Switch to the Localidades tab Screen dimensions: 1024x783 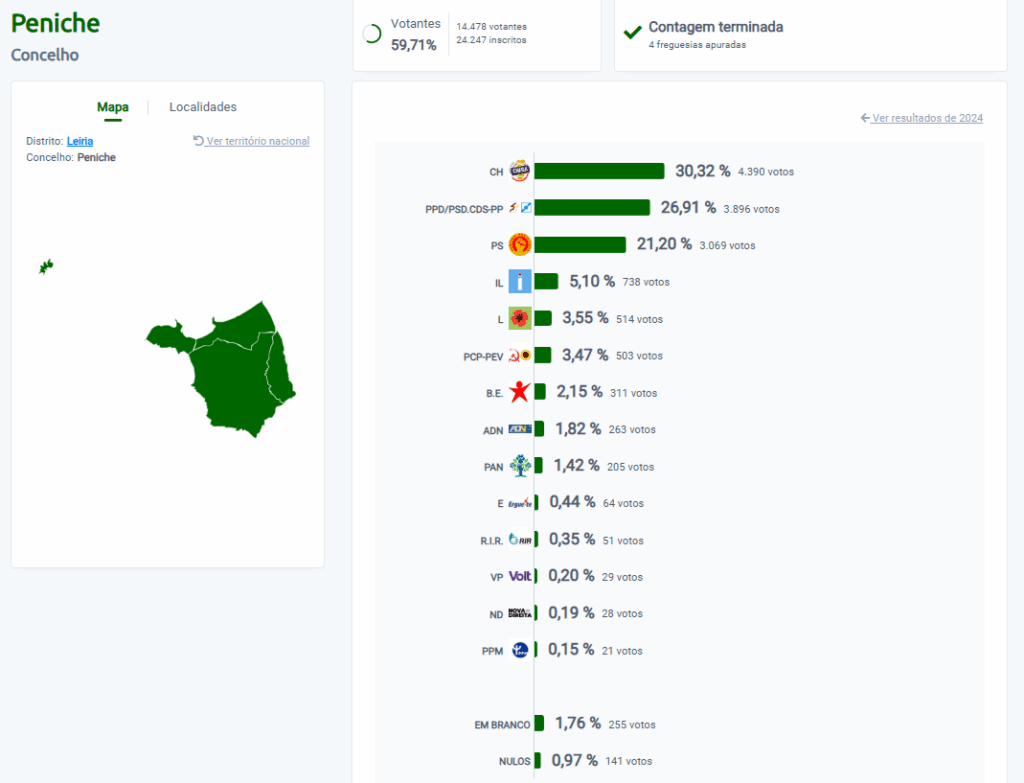pos(203,107)
